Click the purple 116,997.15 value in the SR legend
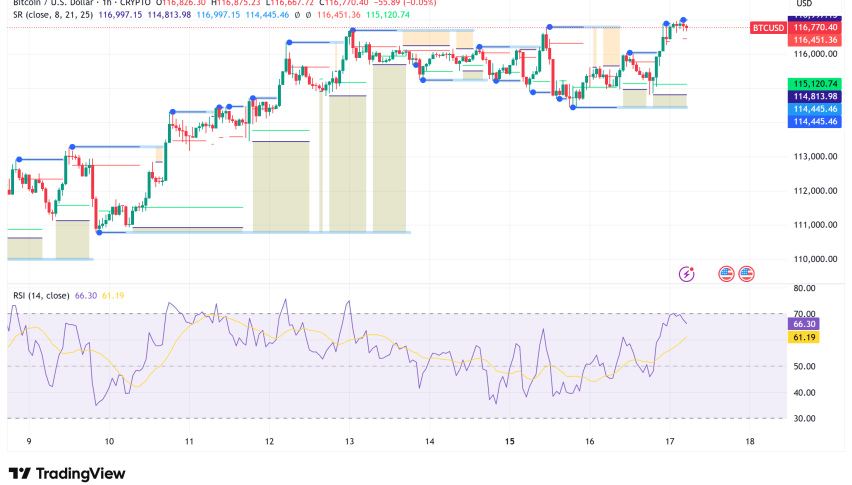 120,15
